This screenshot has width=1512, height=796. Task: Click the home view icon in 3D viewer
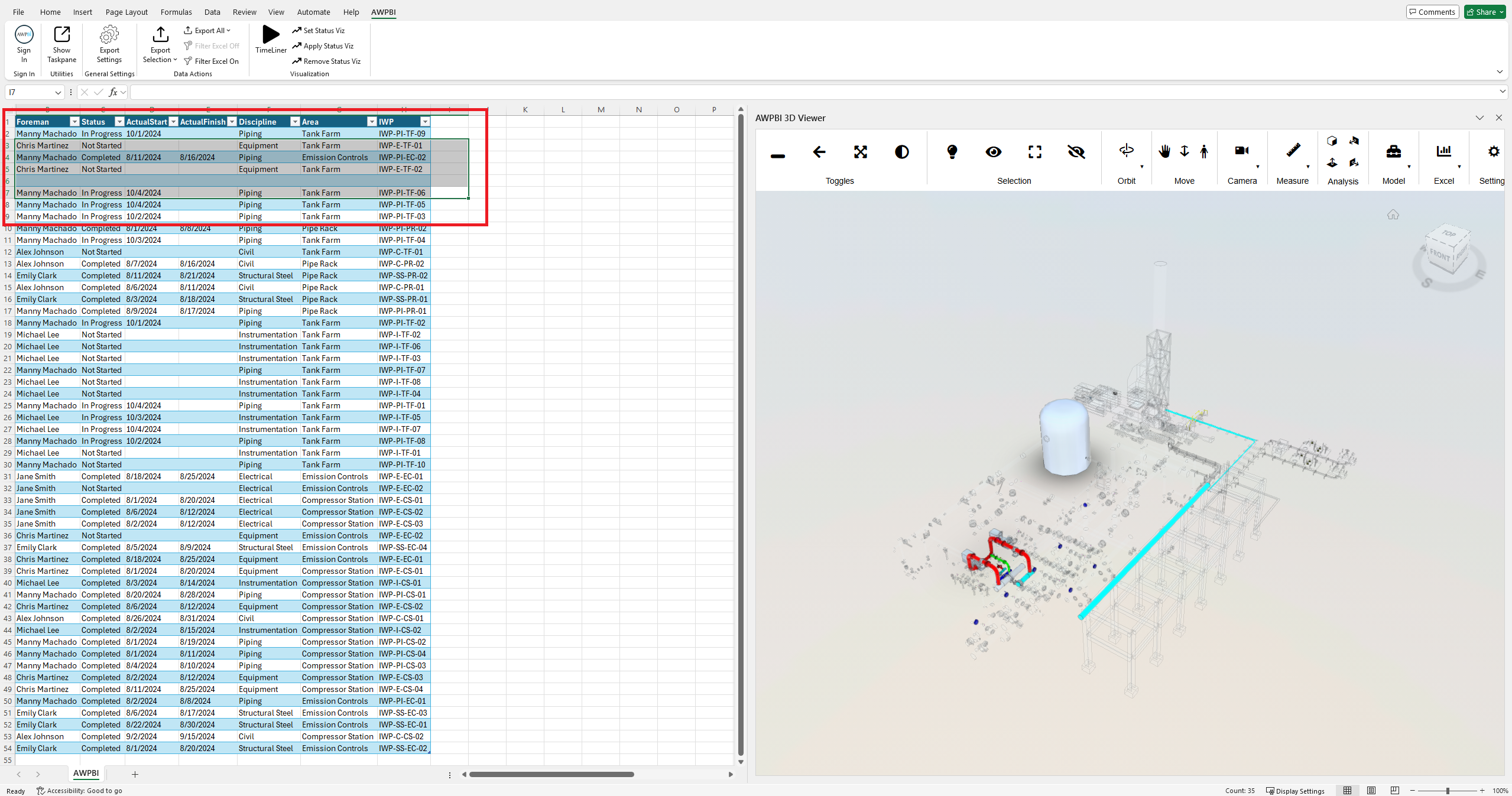tap(1393, 215)
